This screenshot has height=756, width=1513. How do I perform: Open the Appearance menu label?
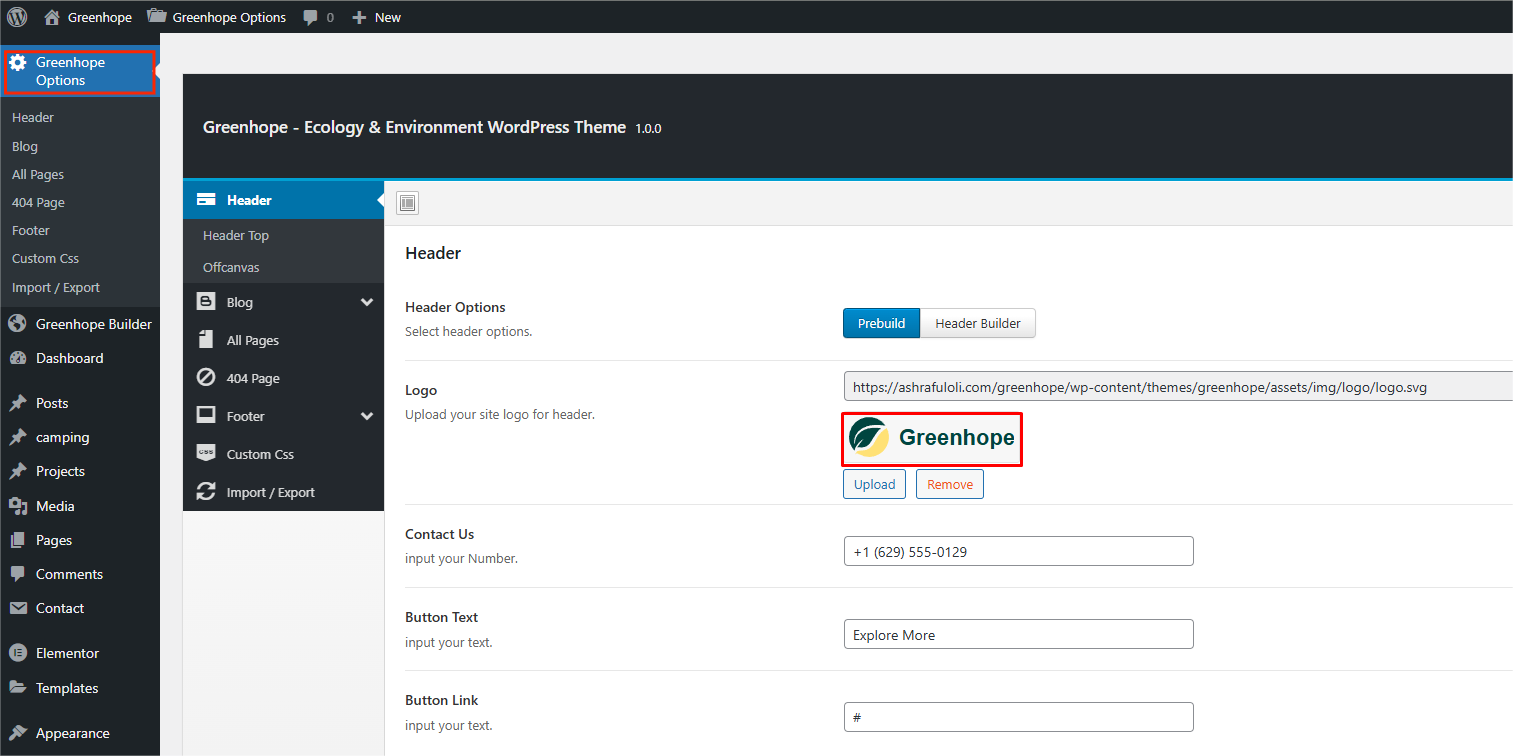pos(73,733)
